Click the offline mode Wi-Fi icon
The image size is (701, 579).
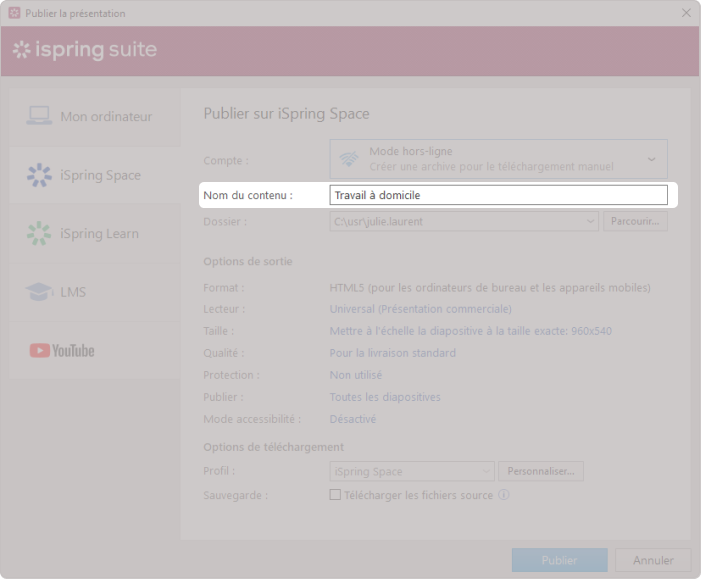click(x=349, y=159)
